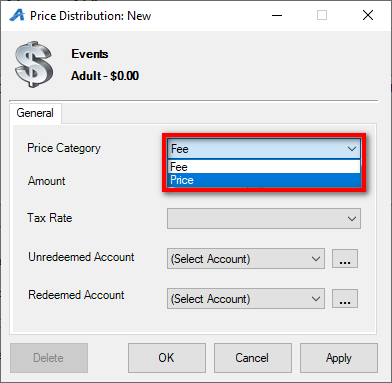
Task: Switch to the General tab
Action: (x=35, y=113)
